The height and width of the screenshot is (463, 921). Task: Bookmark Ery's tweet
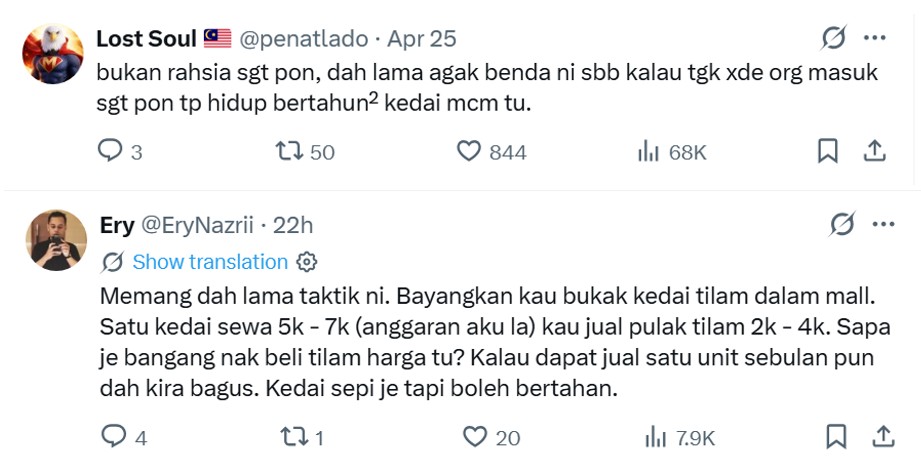(x=836, y=436)
